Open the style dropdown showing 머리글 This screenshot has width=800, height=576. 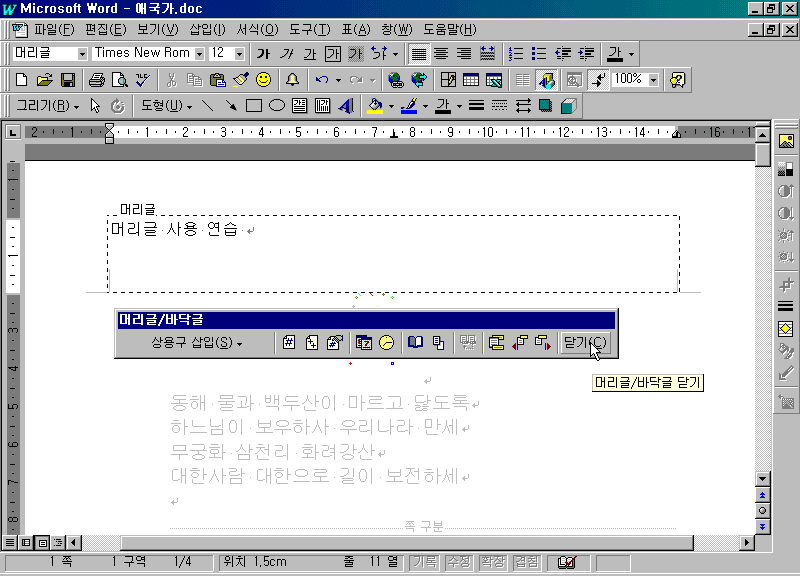tap(82, 54)
